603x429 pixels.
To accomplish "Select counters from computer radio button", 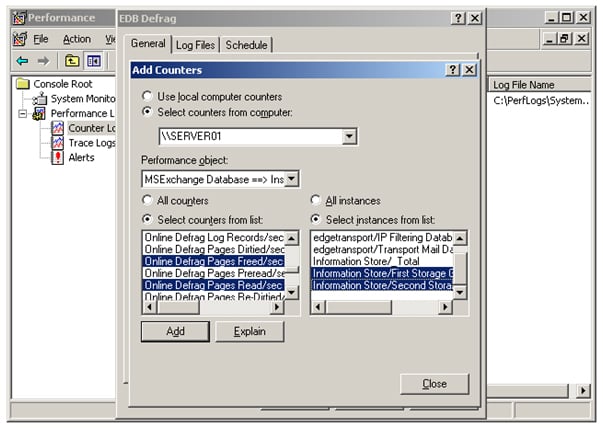I will coord(147,112).
